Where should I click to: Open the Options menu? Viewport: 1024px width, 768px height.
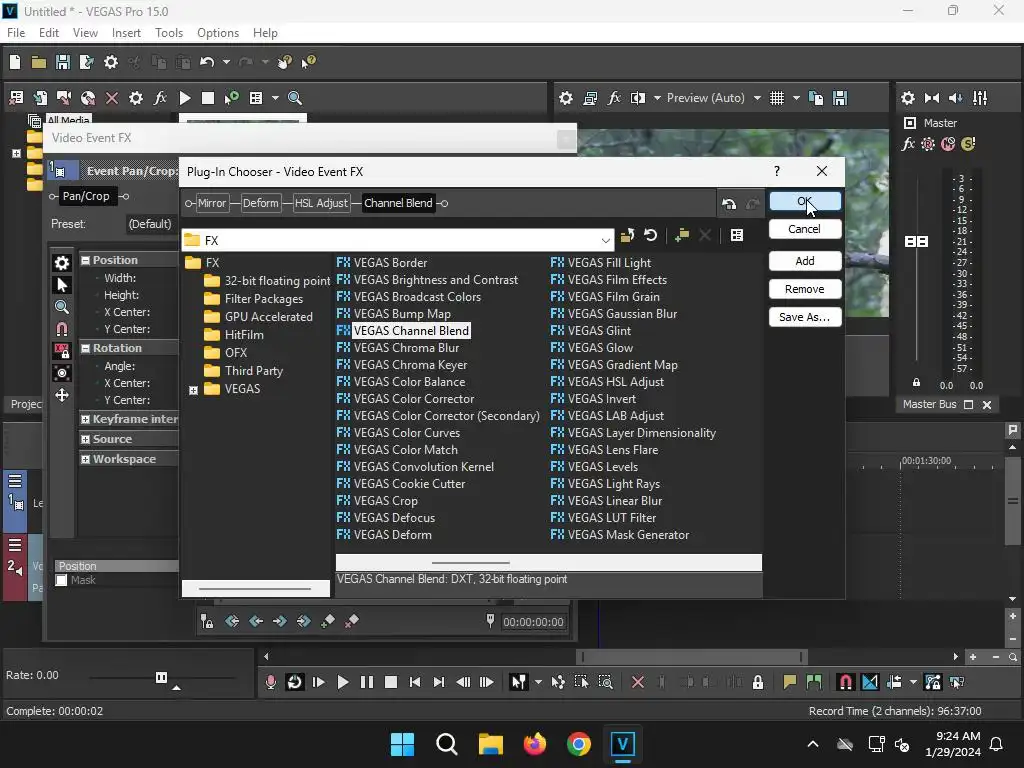pyautogui.click(x=218, y=33)
